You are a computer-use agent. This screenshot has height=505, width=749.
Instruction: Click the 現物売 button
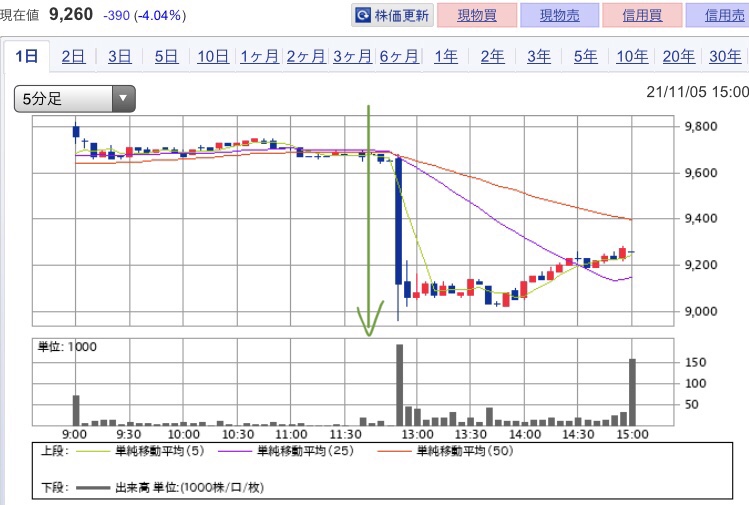tap(559, 15)
